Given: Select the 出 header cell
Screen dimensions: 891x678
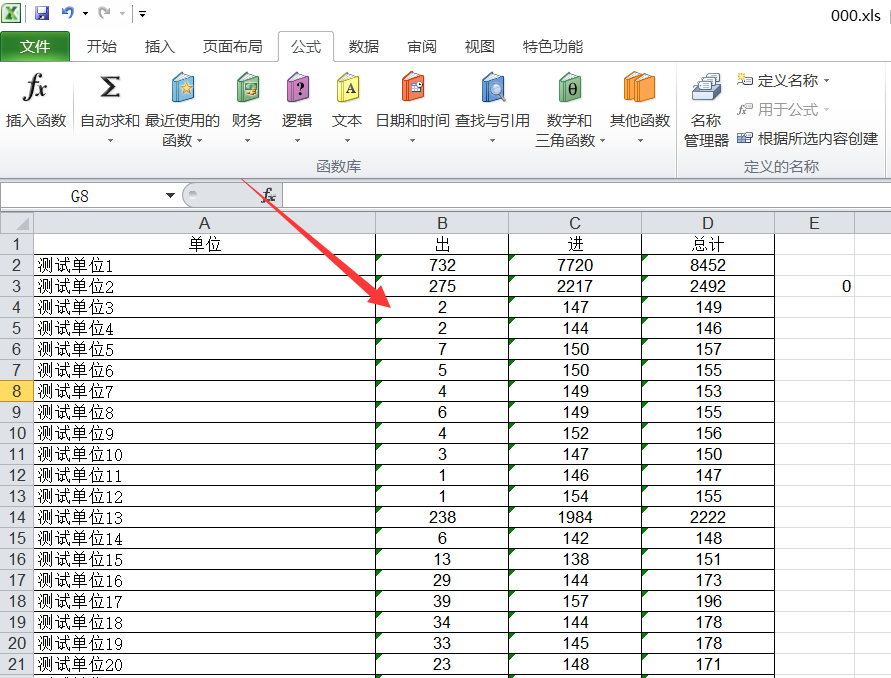Looking at the screenshot, I should pos(442,244).
